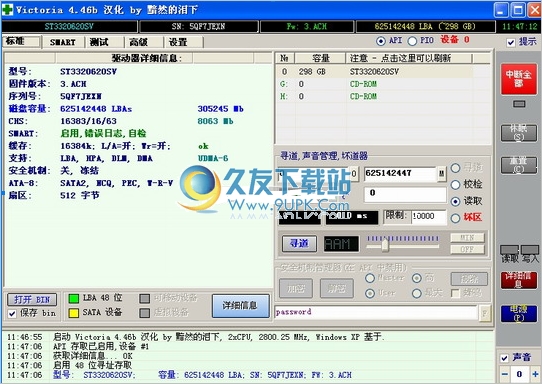Decrease sound value with minus button
The width and height of the screenshot is (542, 384).
pyautogui.click(x=505, y=374)
